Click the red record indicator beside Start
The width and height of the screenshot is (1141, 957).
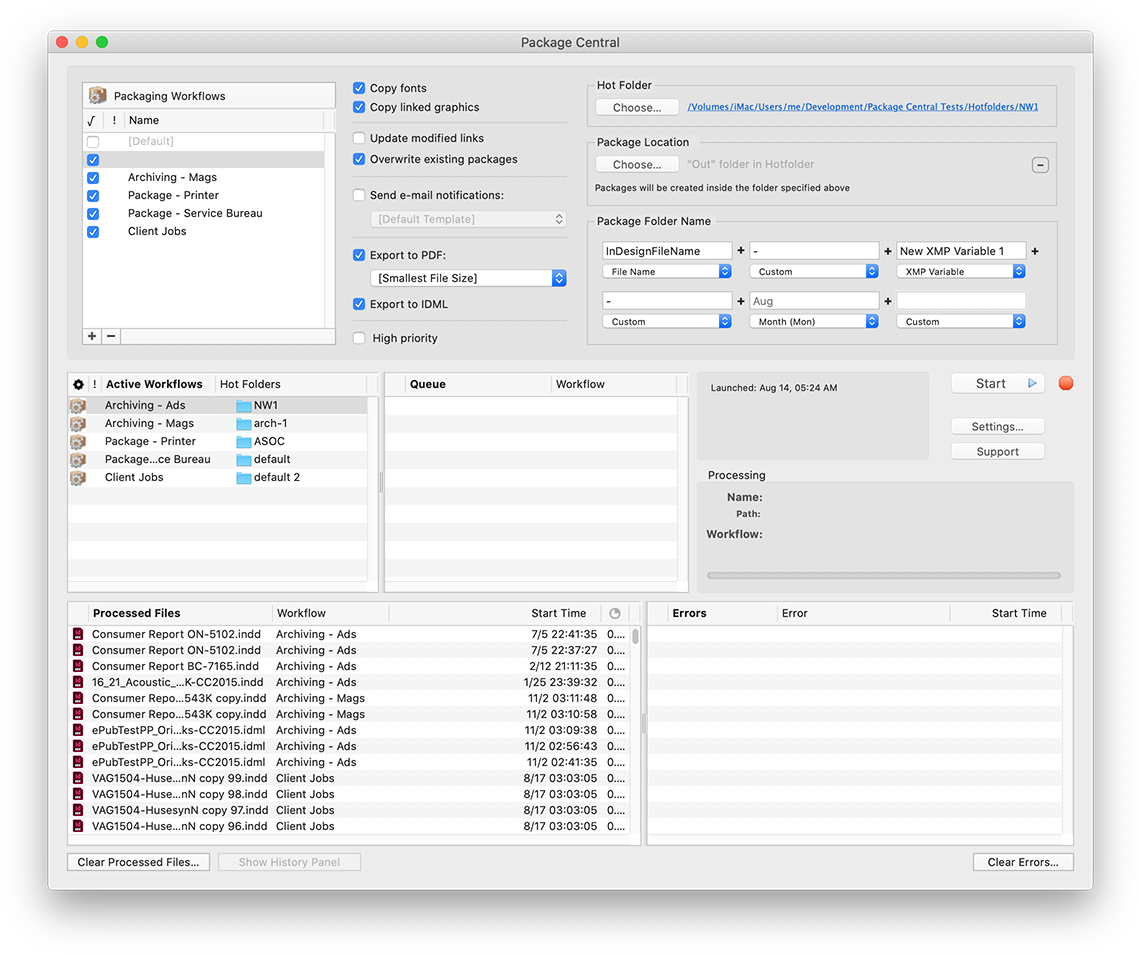coord(1065,383)
